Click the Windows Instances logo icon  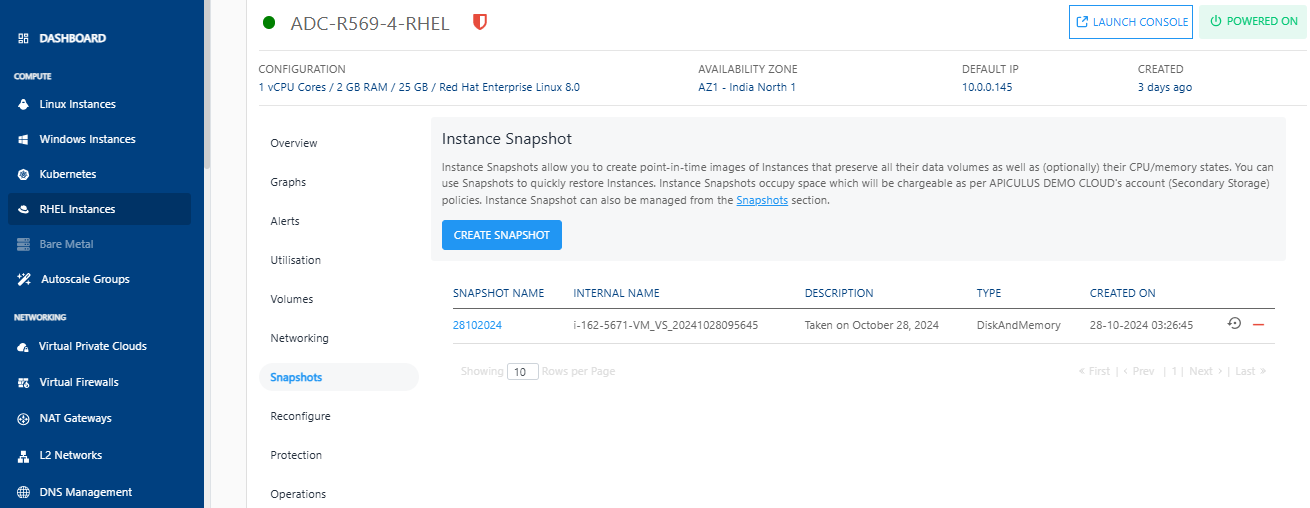click(x=23, y=139)
